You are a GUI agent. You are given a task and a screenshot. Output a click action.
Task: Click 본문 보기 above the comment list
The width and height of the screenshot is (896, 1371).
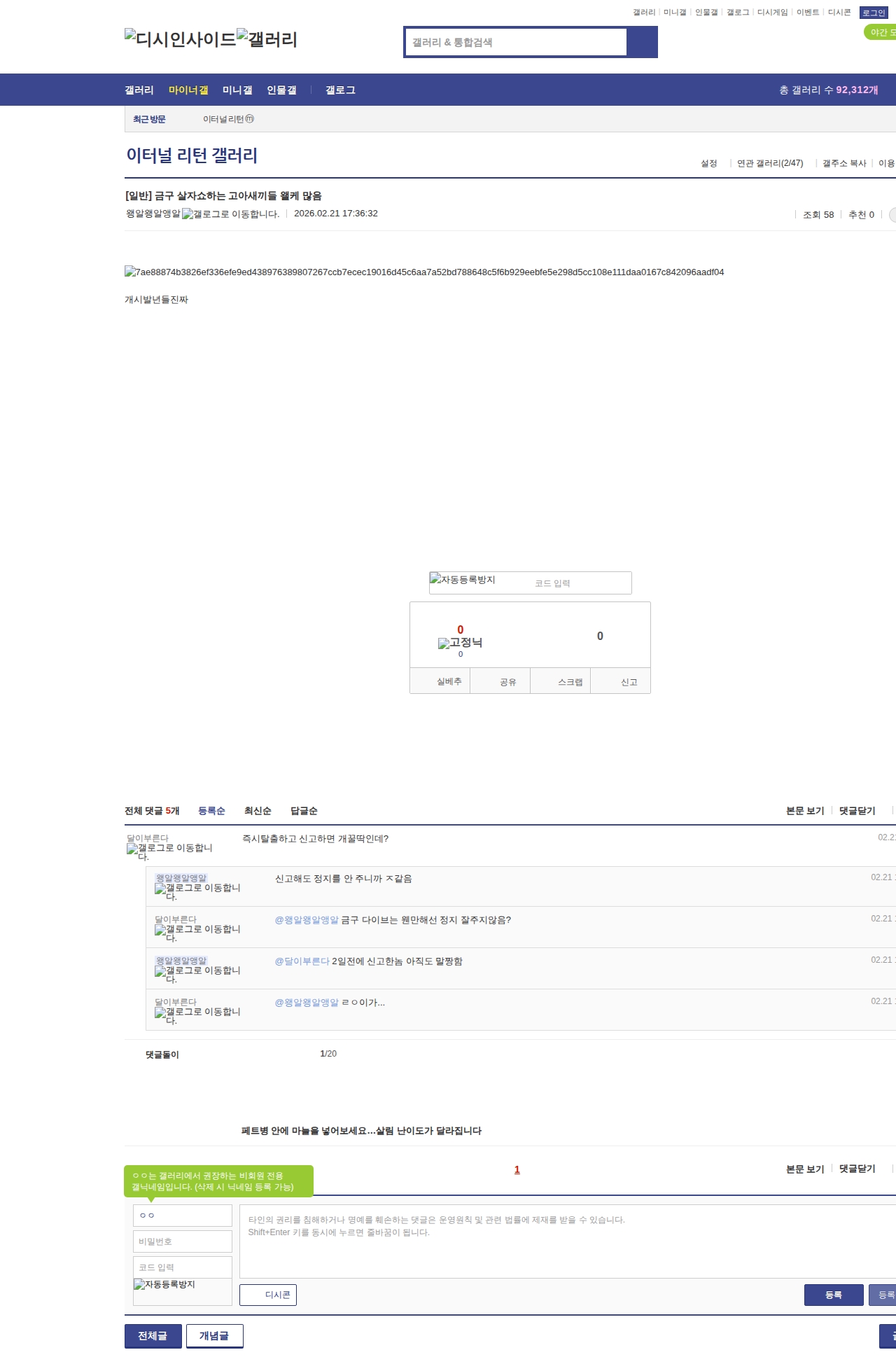[x=805, y=811]
